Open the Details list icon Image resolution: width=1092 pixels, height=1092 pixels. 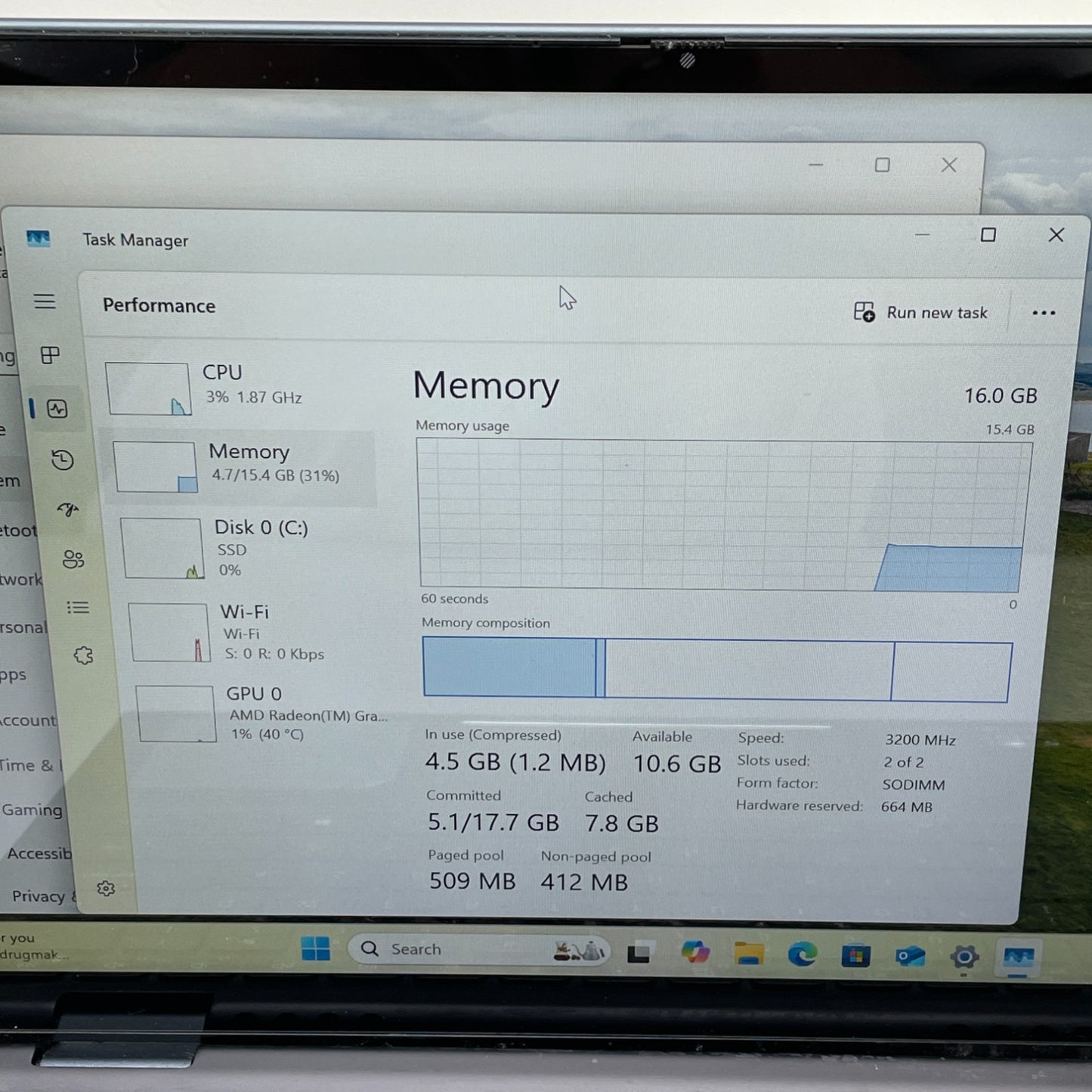[x=78, y=608]
